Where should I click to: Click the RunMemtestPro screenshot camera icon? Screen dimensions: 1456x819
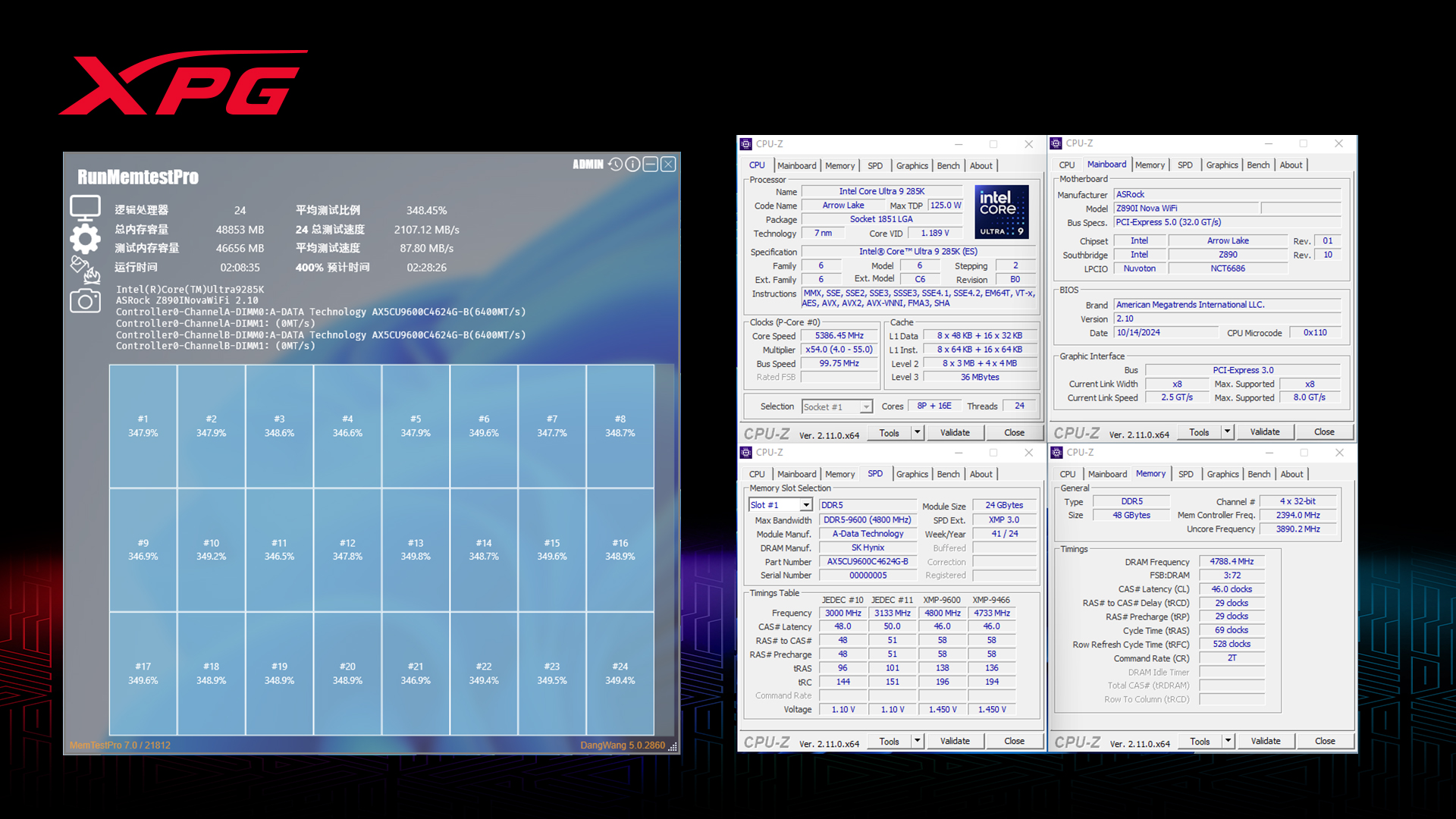click(85, 300)
